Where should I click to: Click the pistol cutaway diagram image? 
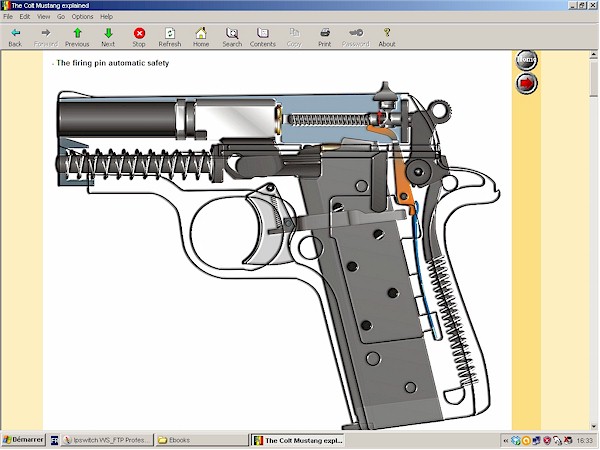click(x=278, y=256)
